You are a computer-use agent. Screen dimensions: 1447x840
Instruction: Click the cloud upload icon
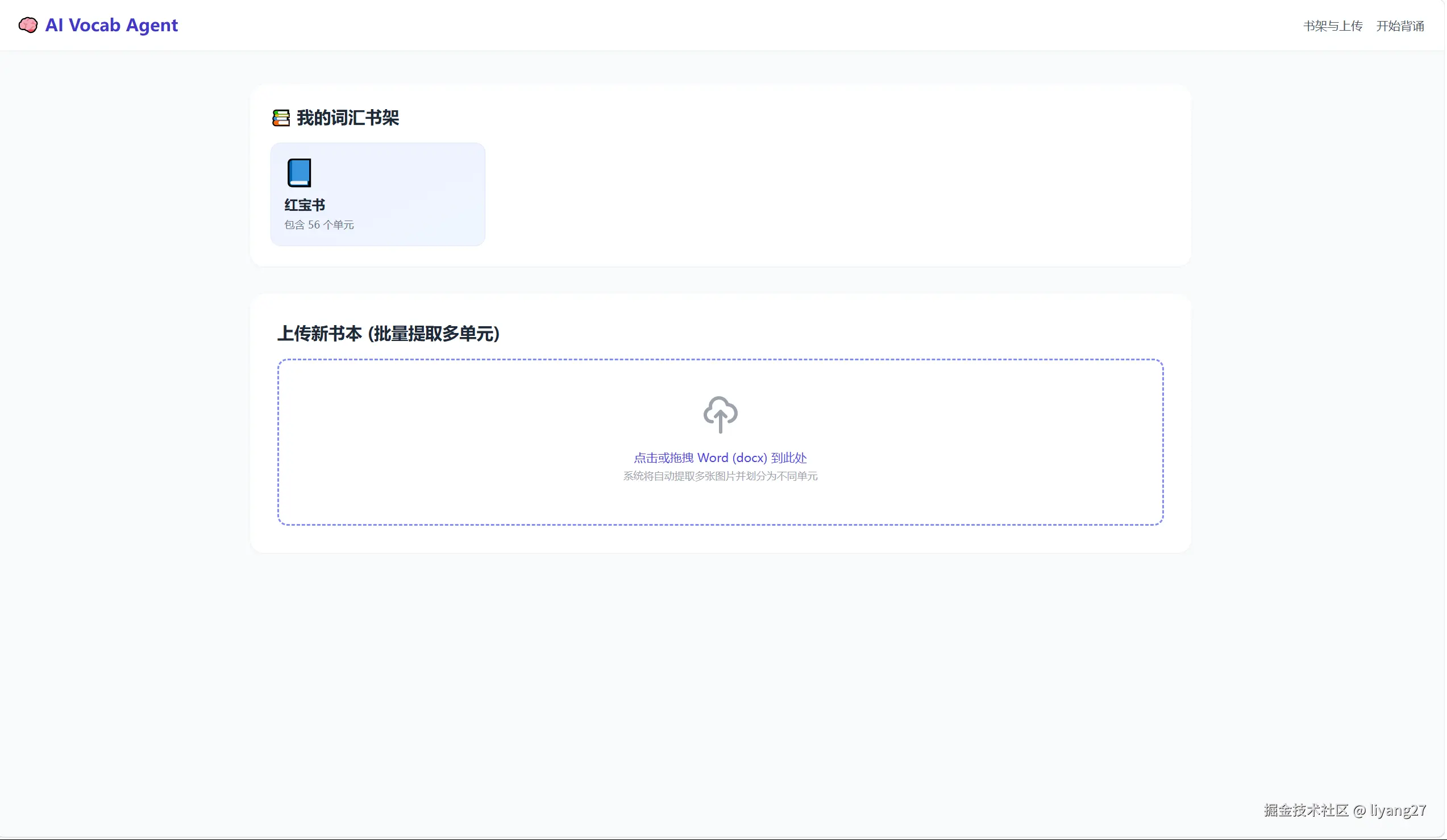pos(720,414)
